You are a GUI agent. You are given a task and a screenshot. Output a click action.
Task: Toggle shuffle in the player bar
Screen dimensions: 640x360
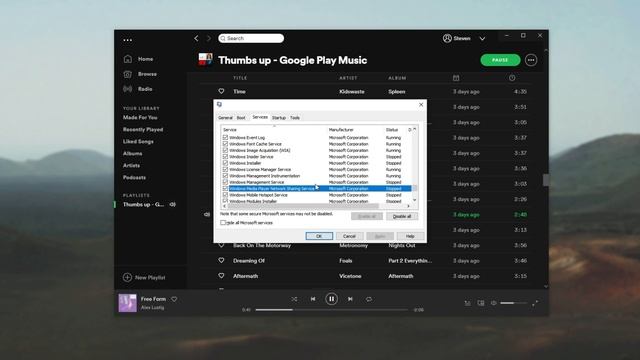[x=294, y=299]
